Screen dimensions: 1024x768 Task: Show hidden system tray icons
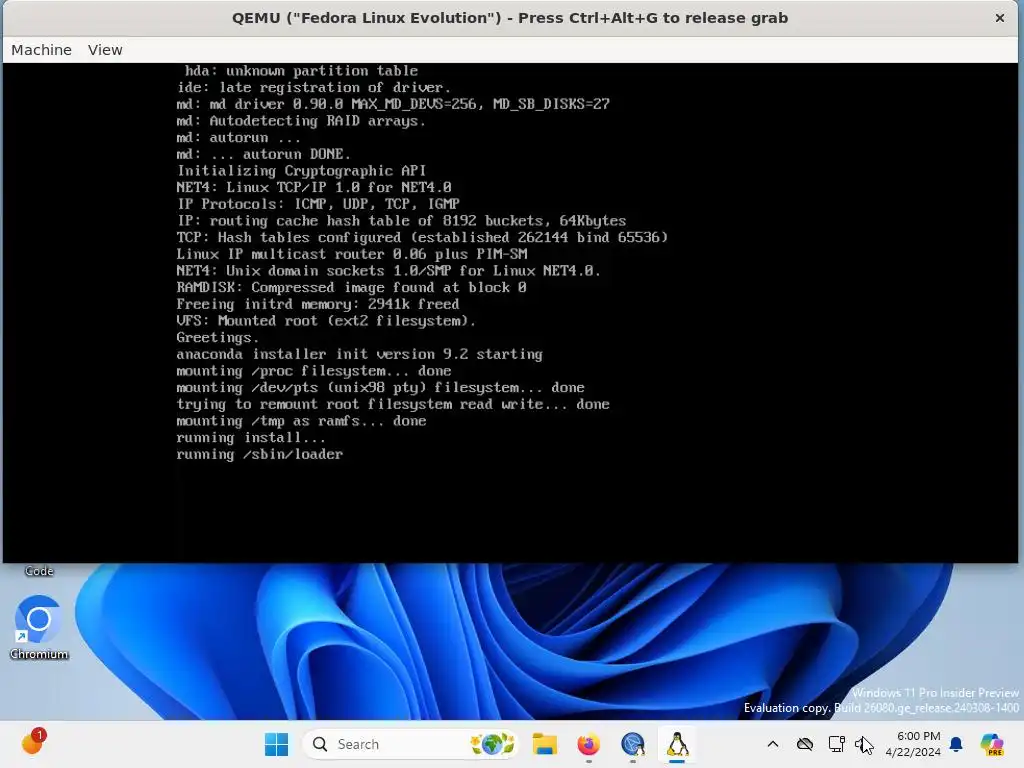click(x=773, y=744)
